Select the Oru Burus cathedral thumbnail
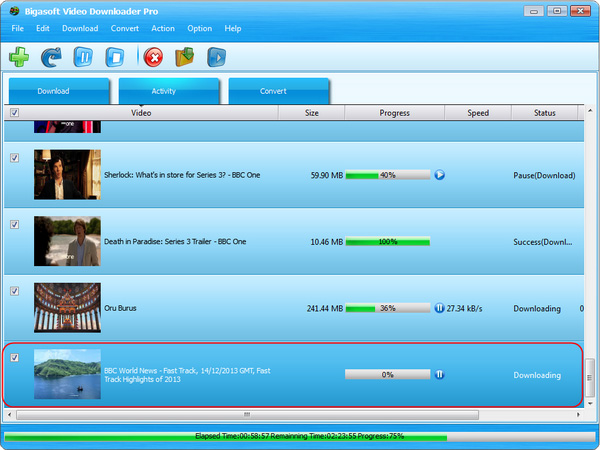This screenshot has height=450, width=600. pyautogui.click(x=67, y=308)
